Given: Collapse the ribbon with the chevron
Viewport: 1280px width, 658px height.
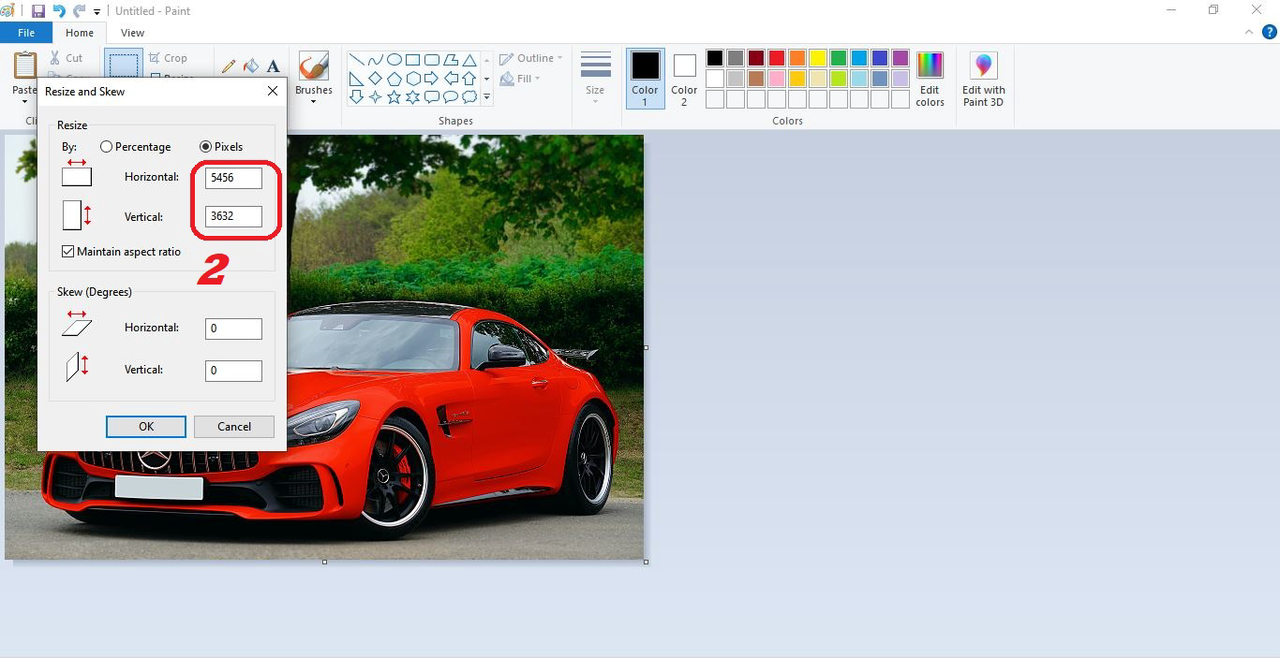Looking at the screenshot, I should (1248, 33).
